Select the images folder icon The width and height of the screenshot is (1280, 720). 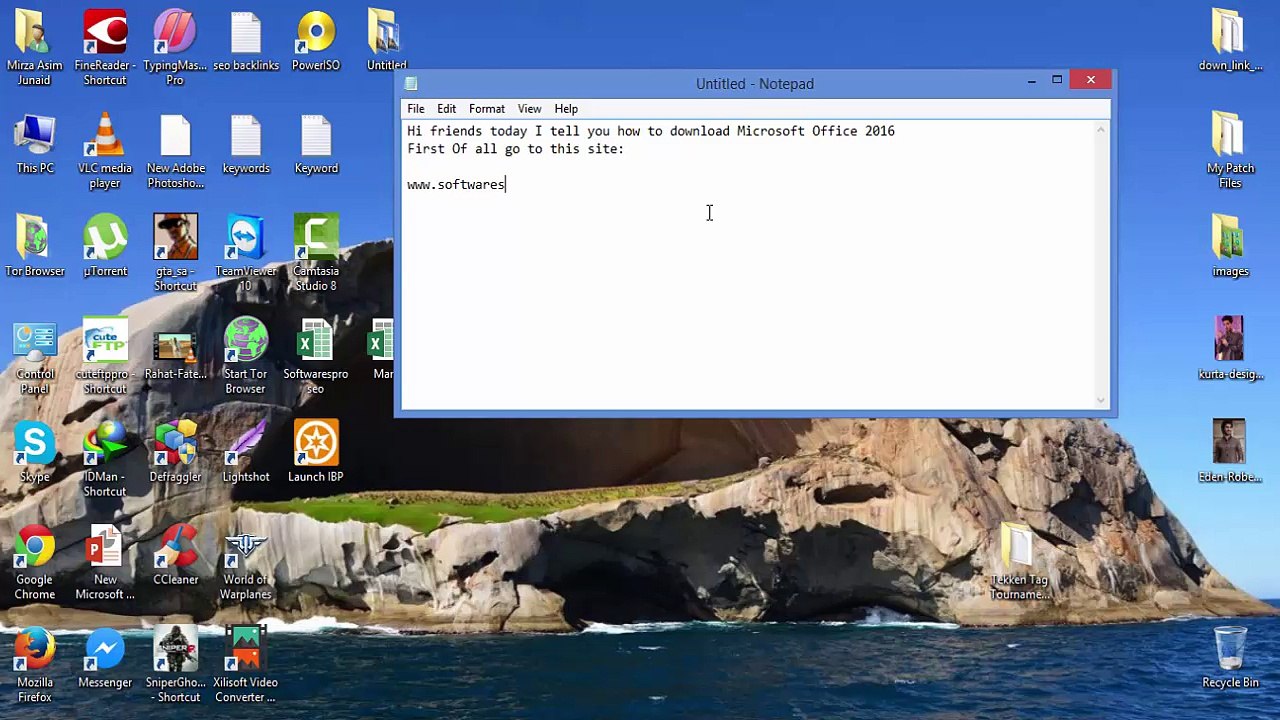tap(1230, 246)
